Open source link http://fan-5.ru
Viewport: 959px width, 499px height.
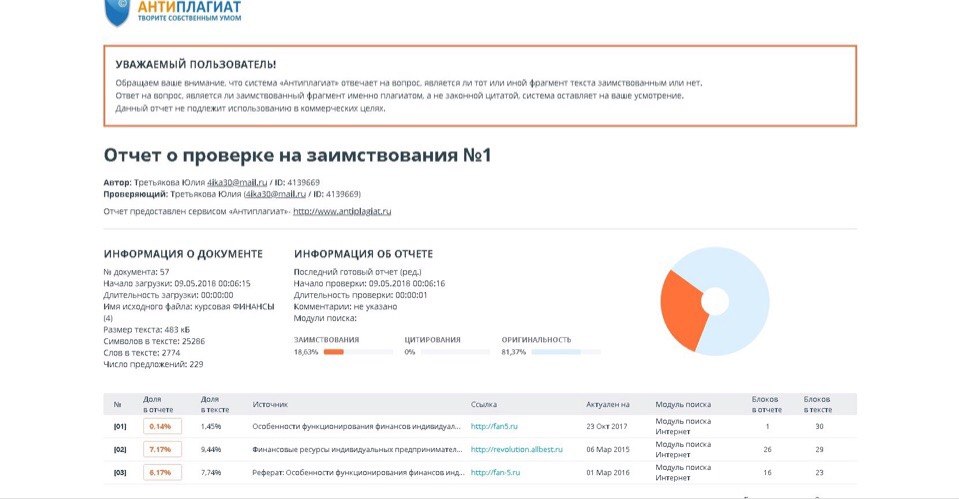coord(495,472)
